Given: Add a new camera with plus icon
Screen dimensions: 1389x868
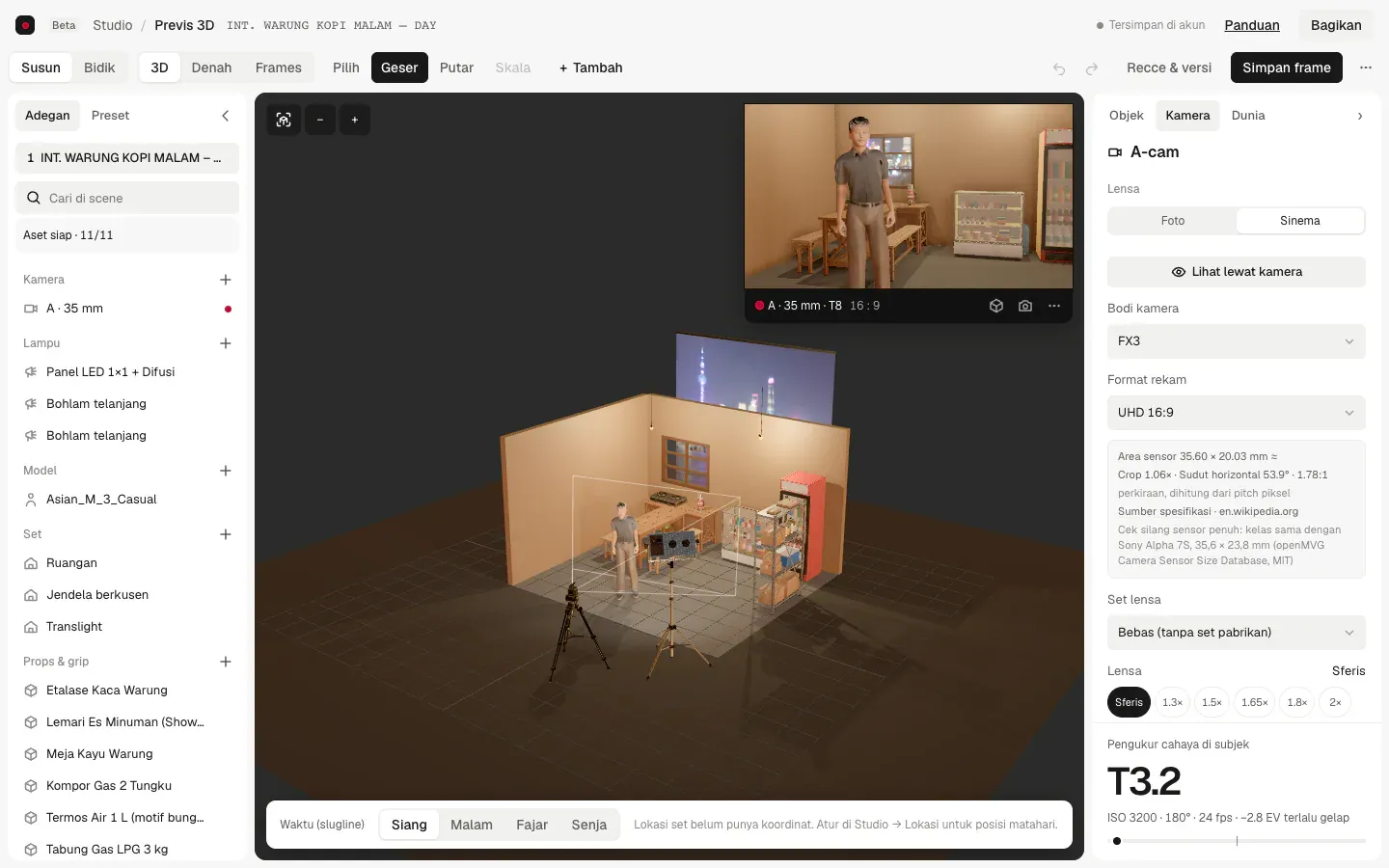Looking at the screenshot, I should click(x=226, y=280).
